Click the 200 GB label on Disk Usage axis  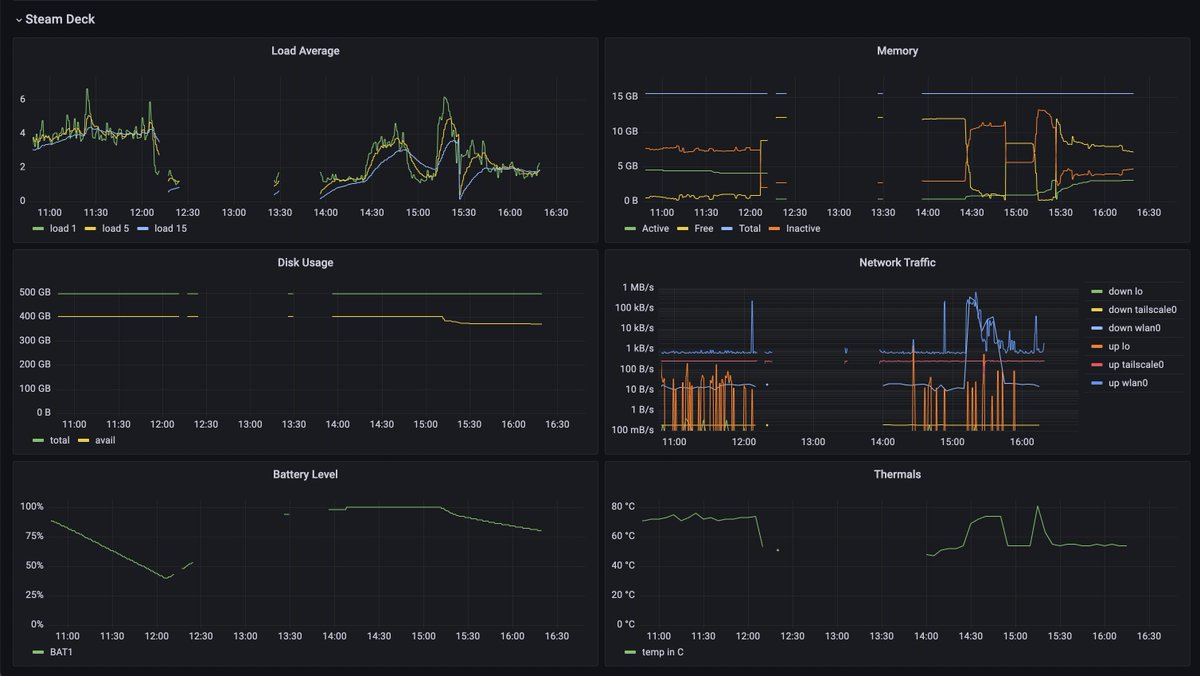(35, 365)
